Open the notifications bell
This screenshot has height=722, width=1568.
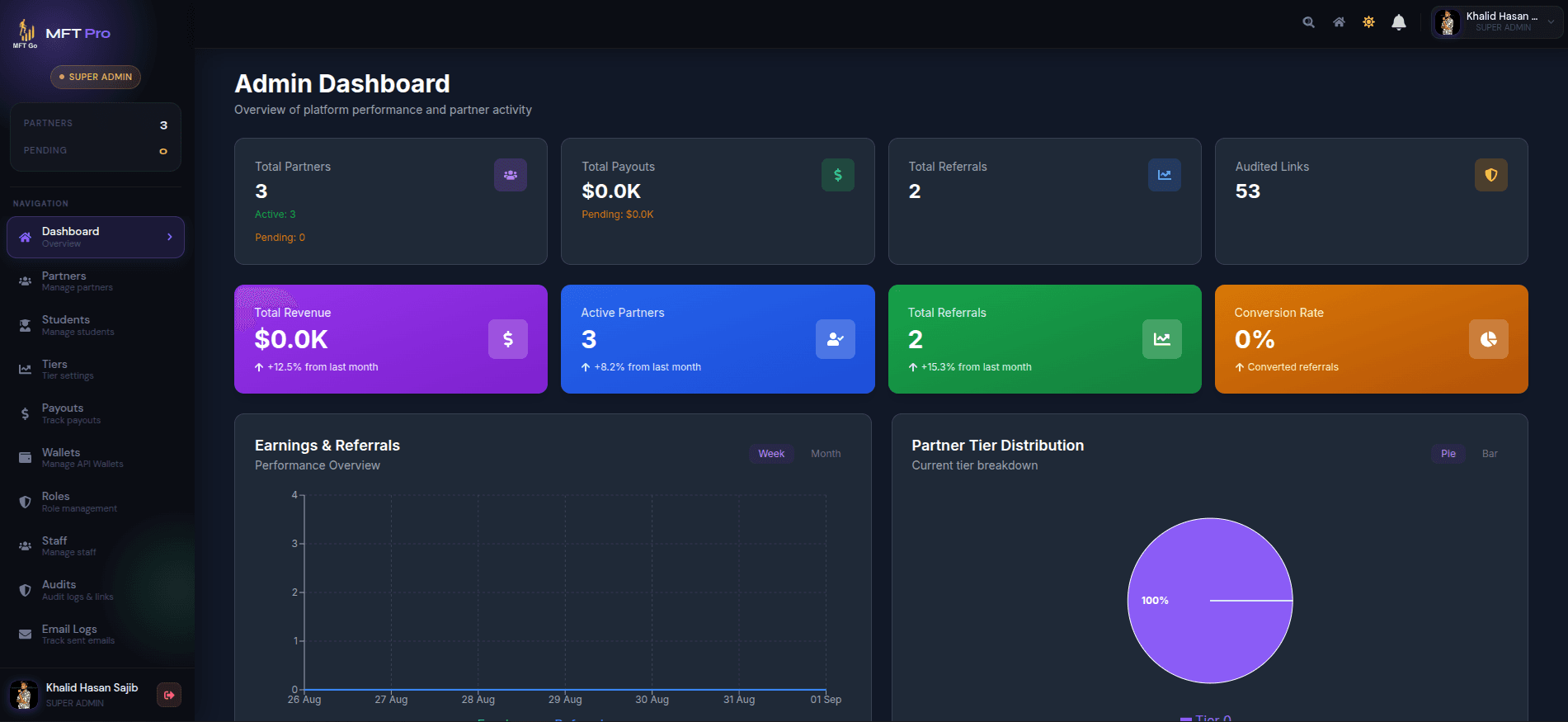(x=1399, y=22)
